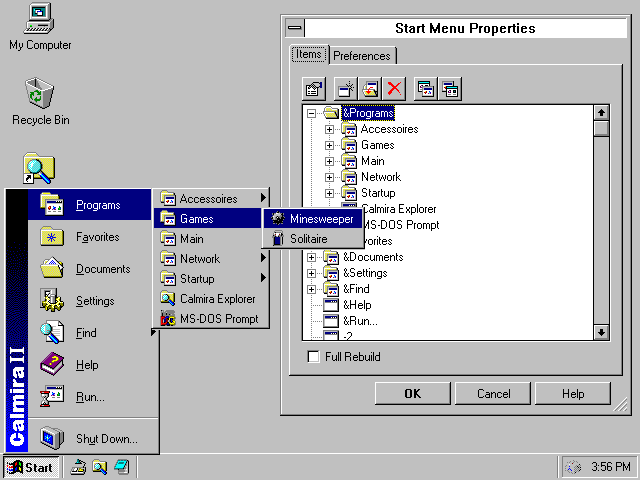Image resolution: width=640 pixels, height=480 pixels.
Task: Collapse the &Programs tree node
Action: [311, 113]
